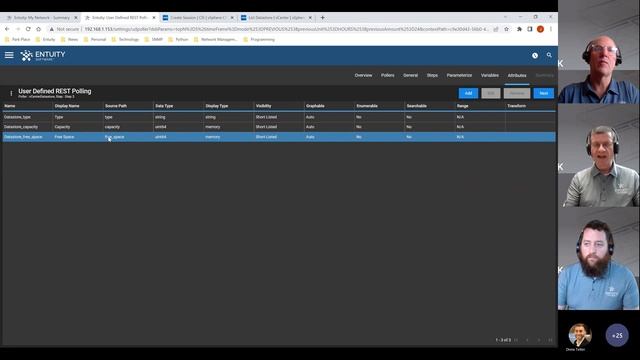Sort by the Visibility column header

click(263, 106)
